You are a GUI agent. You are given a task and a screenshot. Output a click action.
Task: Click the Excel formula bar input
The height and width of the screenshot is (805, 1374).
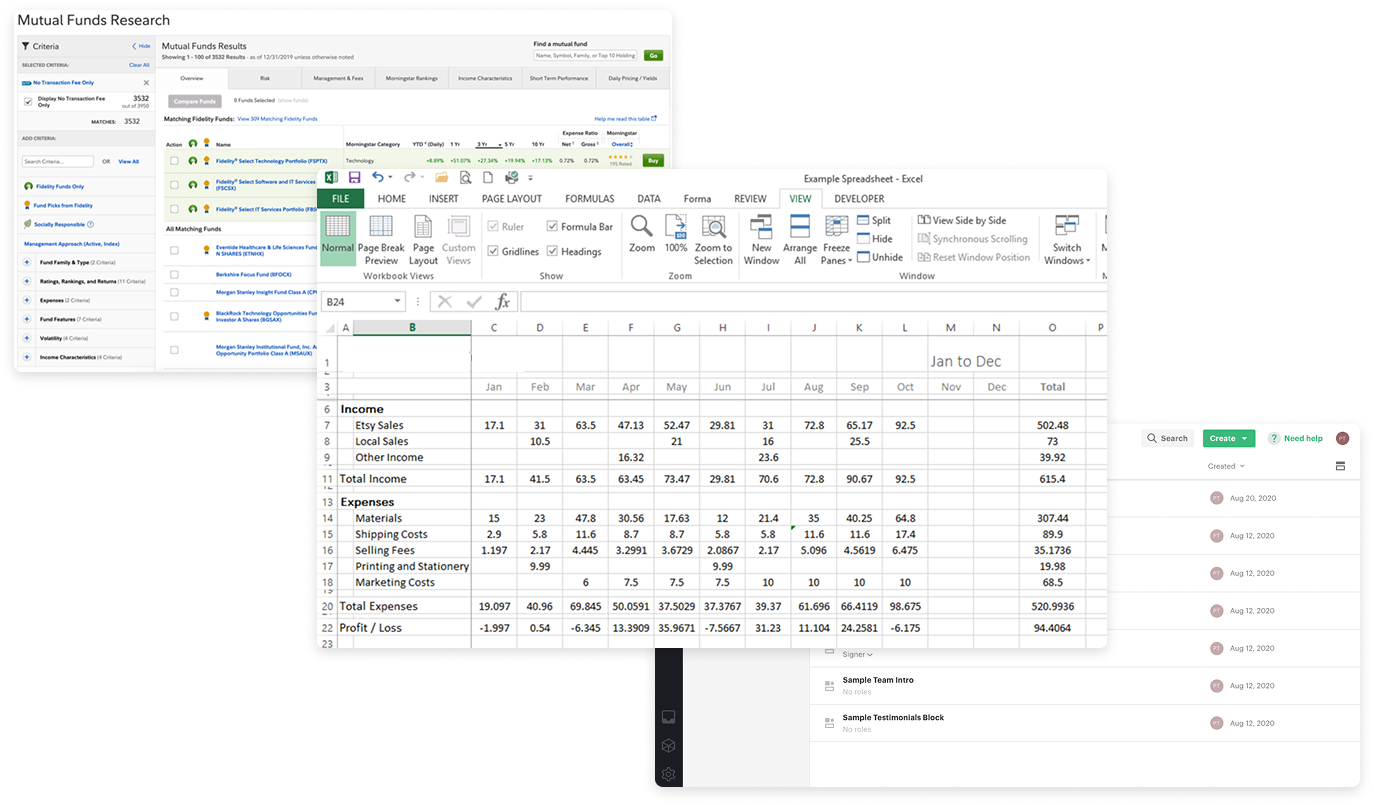[813, 301]
